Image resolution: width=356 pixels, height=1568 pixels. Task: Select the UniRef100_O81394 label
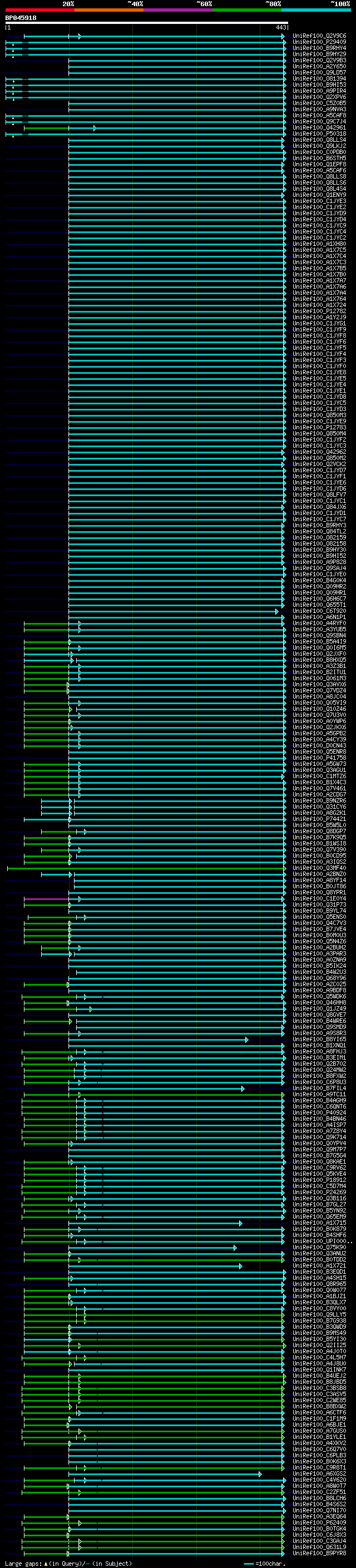tap(319, 78)
